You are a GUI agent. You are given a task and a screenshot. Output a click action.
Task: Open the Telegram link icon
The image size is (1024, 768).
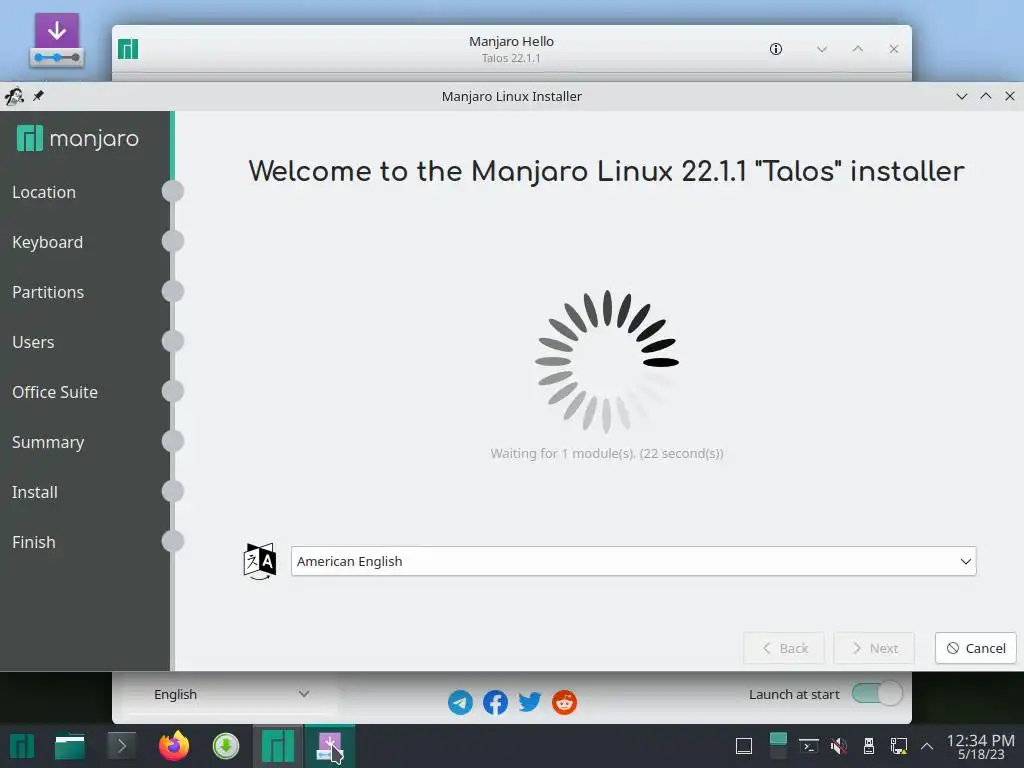coord(460,703)
